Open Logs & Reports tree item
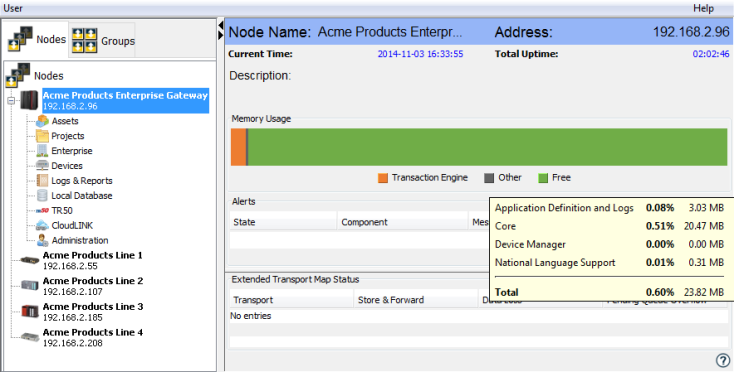The width and height of the screenshot is (734, 372). [81, 181]
